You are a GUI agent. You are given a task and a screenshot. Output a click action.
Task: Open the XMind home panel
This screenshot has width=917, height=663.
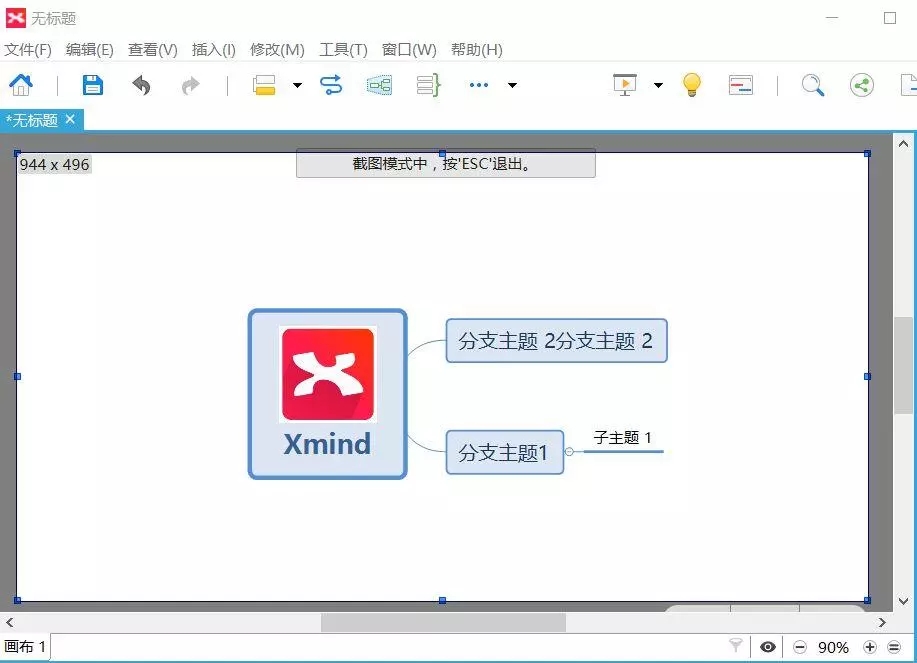(x=21, y=85)
